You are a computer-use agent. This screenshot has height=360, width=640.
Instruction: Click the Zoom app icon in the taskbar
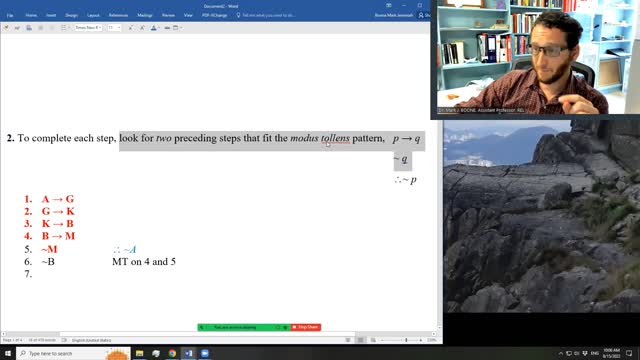click(x=205, y=353)
